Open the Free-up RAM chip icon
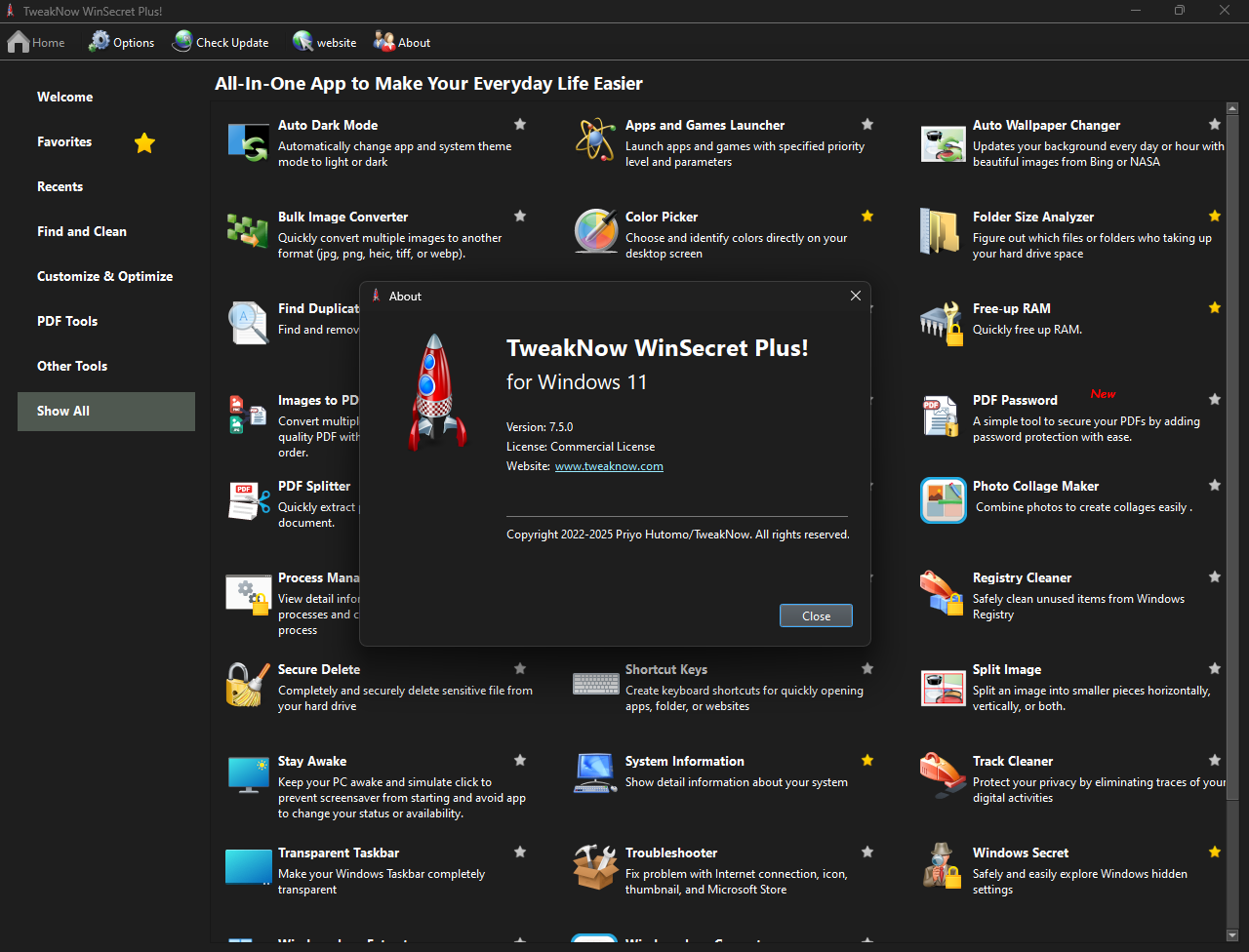The image size is (1249, 952). point(942,323)
